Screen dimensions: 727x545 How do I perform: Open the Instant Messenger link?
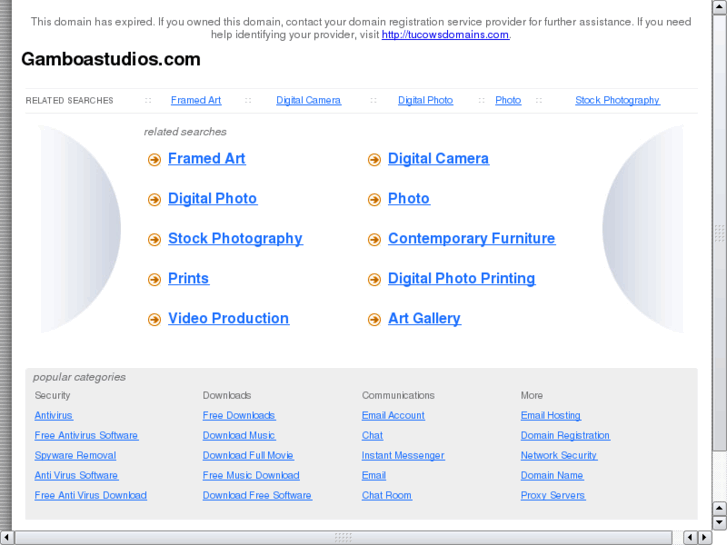[403, 455]
